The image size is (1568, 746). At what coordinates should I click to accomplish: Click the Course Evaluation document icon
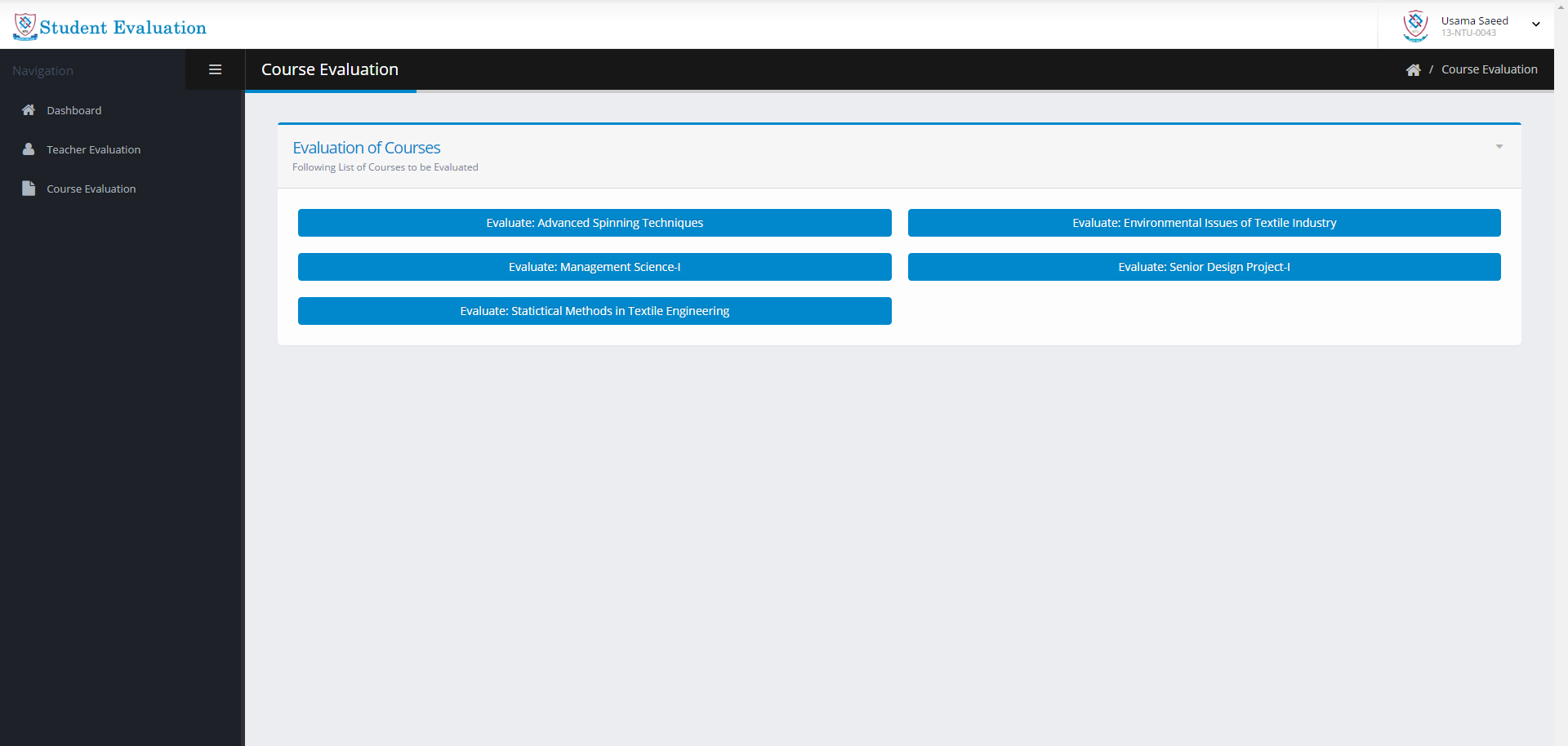[x=29, y=189]
